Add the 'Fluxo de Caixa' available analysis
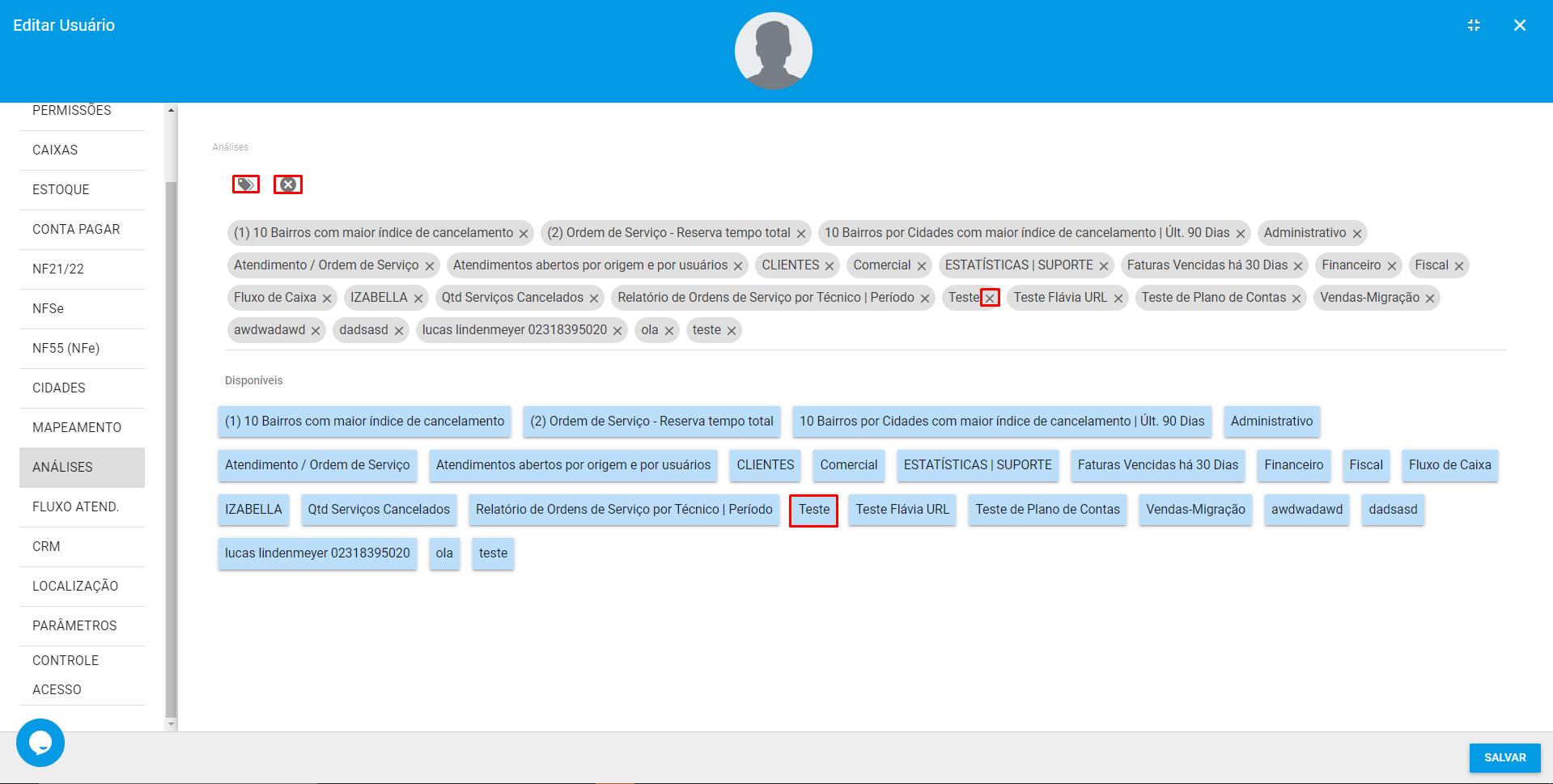 1449,465
